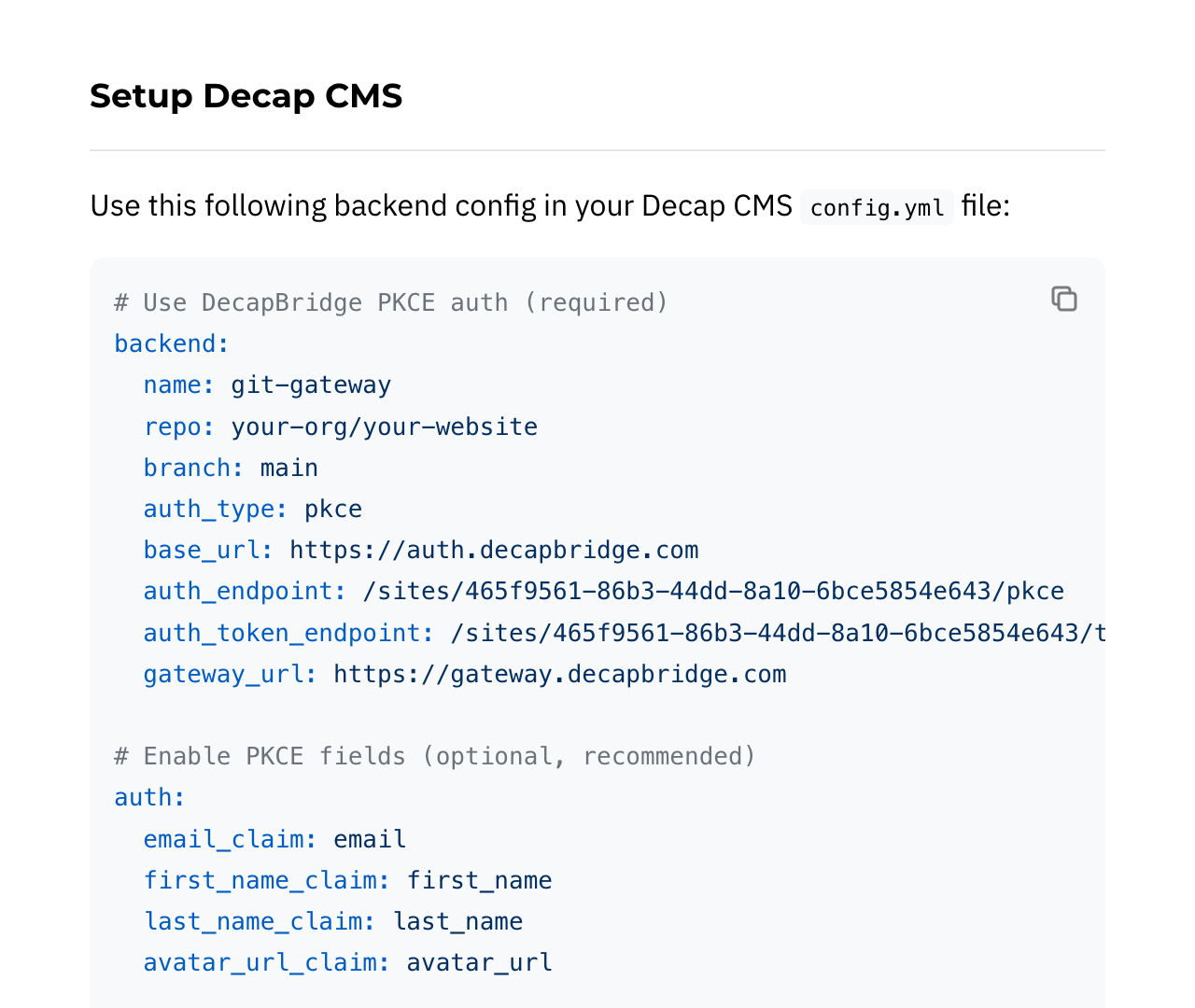Click the Enable PKCE fields comment

(x=434, y=756)
